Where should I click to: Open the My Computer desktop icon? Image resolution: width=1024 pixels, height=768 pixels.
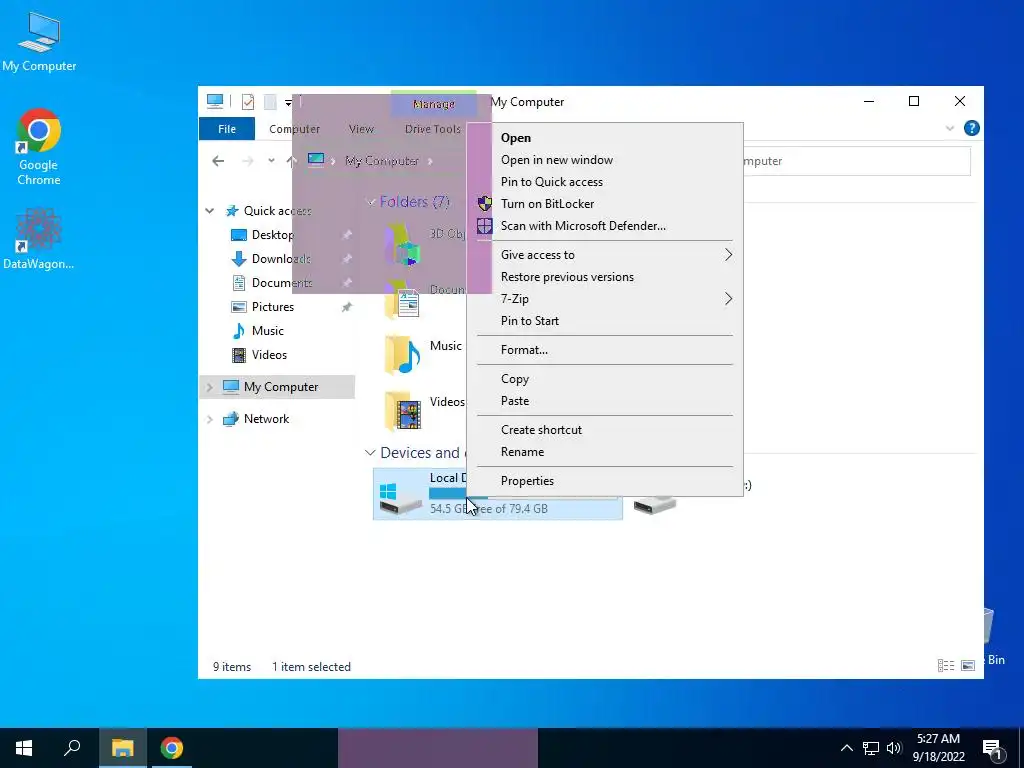pos(39,42)
